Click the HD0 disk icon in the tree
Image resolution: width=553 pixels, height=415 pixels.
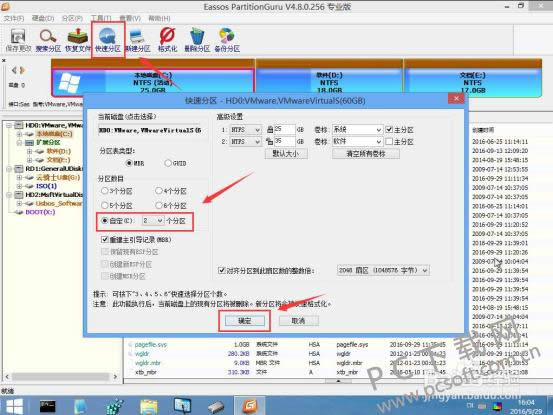(x=19, y=126)
